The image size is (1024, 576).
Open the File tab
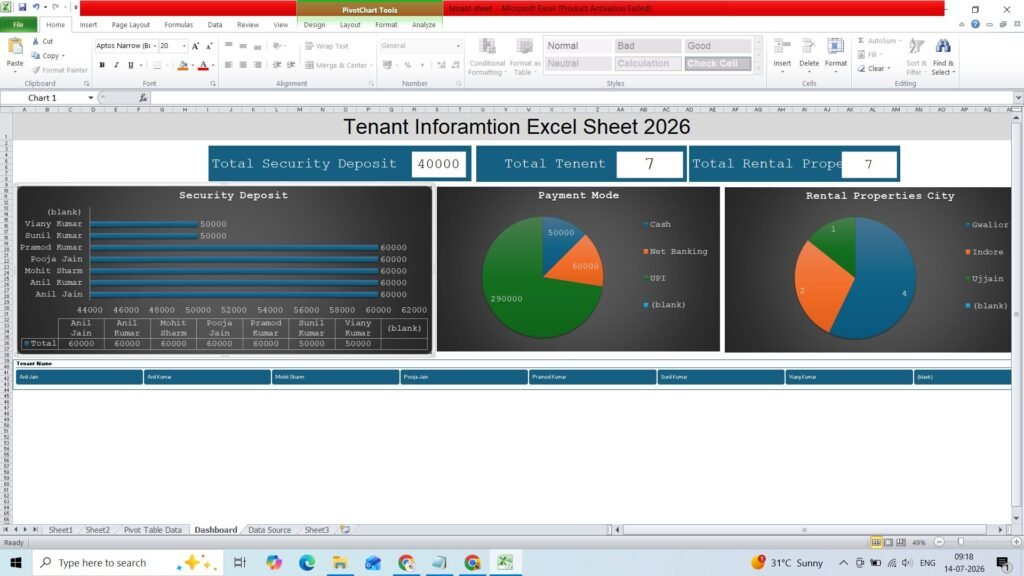[18, 25]
